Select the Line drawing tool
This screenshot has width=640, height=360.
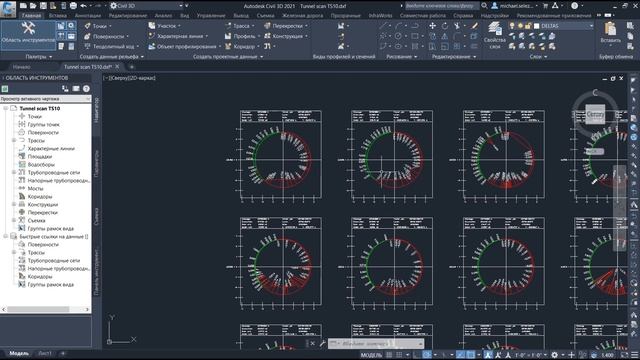pyautogui.click(x=383, y=26)
